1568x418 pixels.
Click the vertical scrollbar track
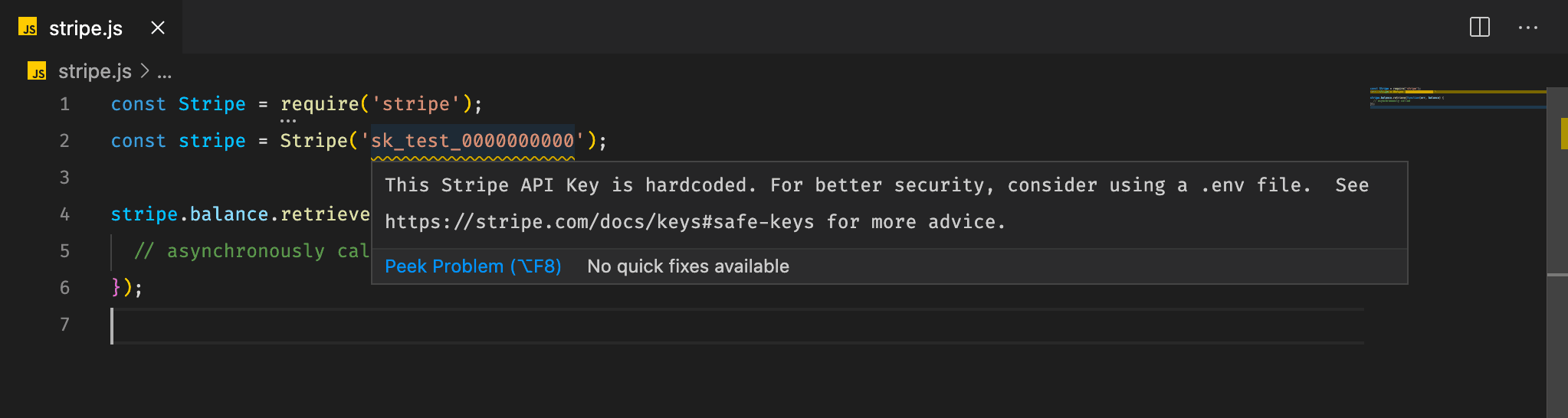pos(1557,253)
